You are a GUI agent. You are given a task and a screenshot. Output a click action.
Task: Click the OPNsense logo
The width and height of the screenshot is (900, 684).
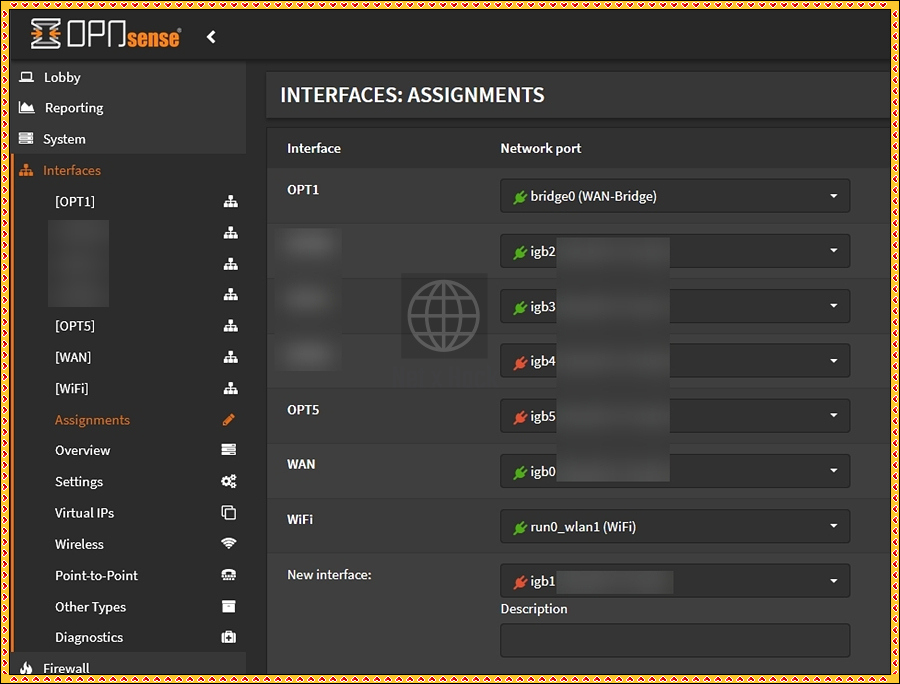[105, 36]
